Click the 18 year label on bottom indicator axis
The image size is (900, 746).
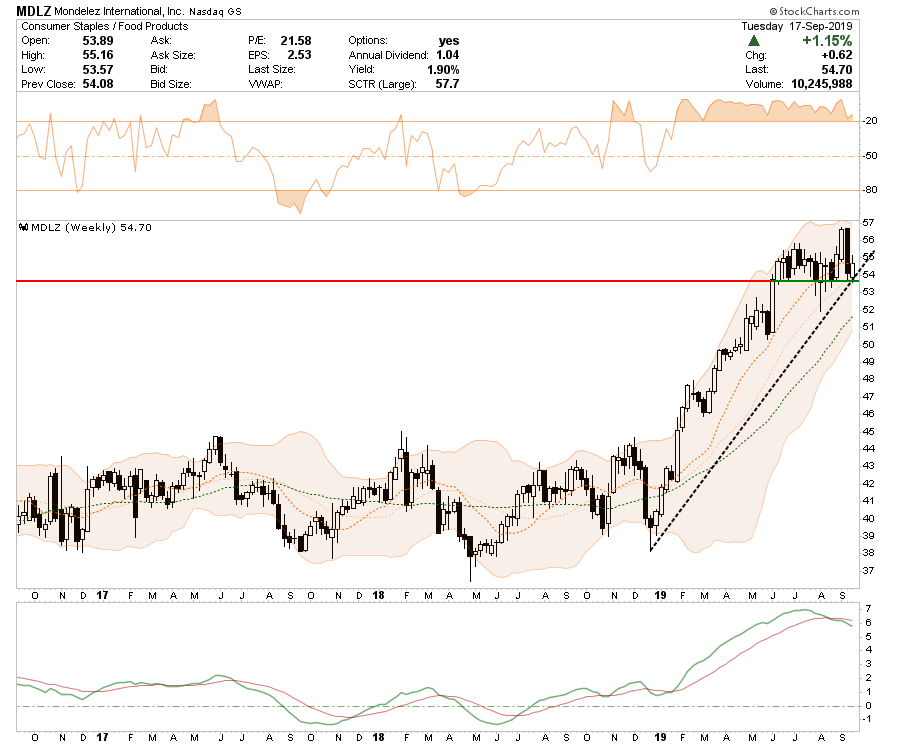[378, 737]
